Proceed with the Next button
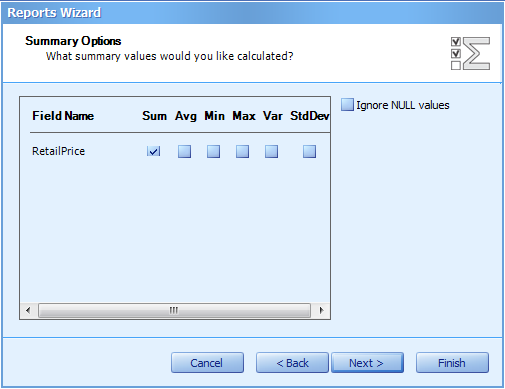 pos(367,363)
